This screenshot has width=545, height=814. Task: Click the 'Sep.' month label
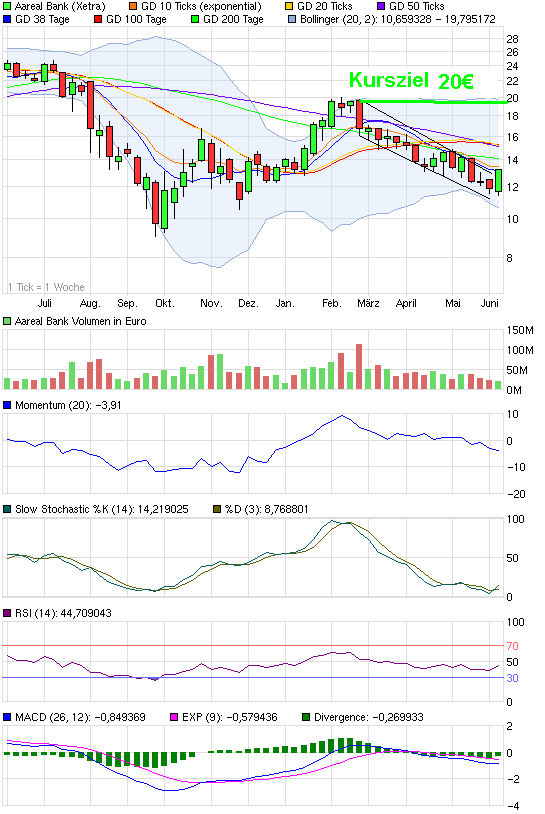click(127, 303)
